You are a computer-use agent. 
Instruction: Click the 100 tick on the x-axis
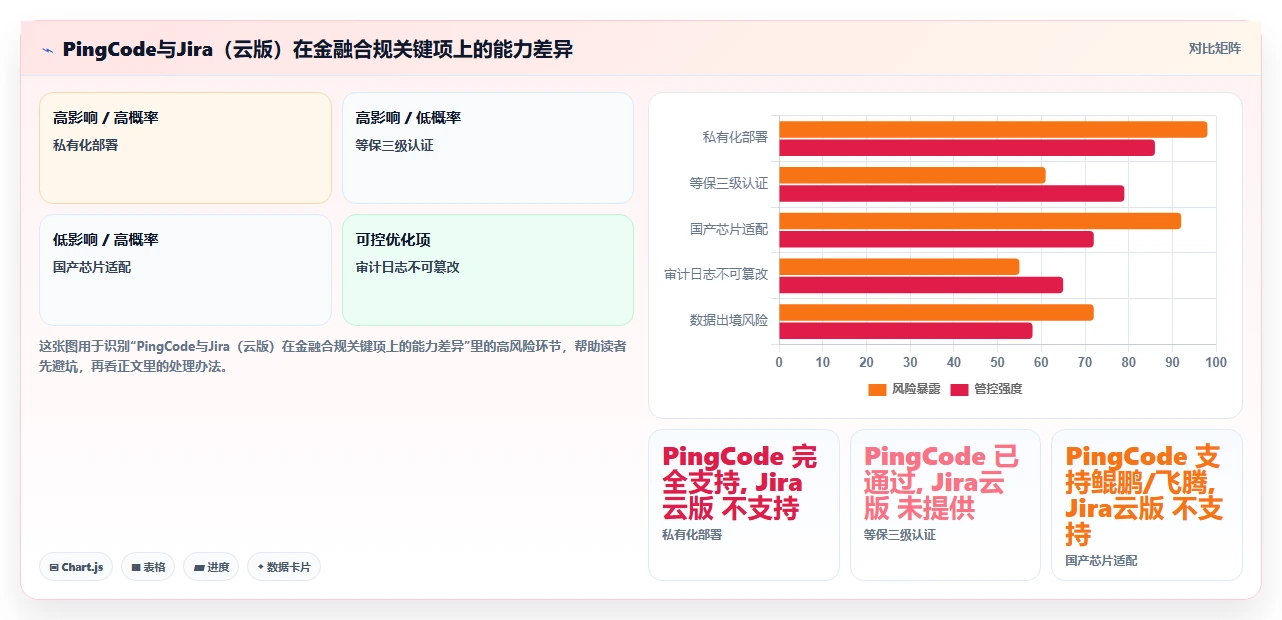[1216, 363]
